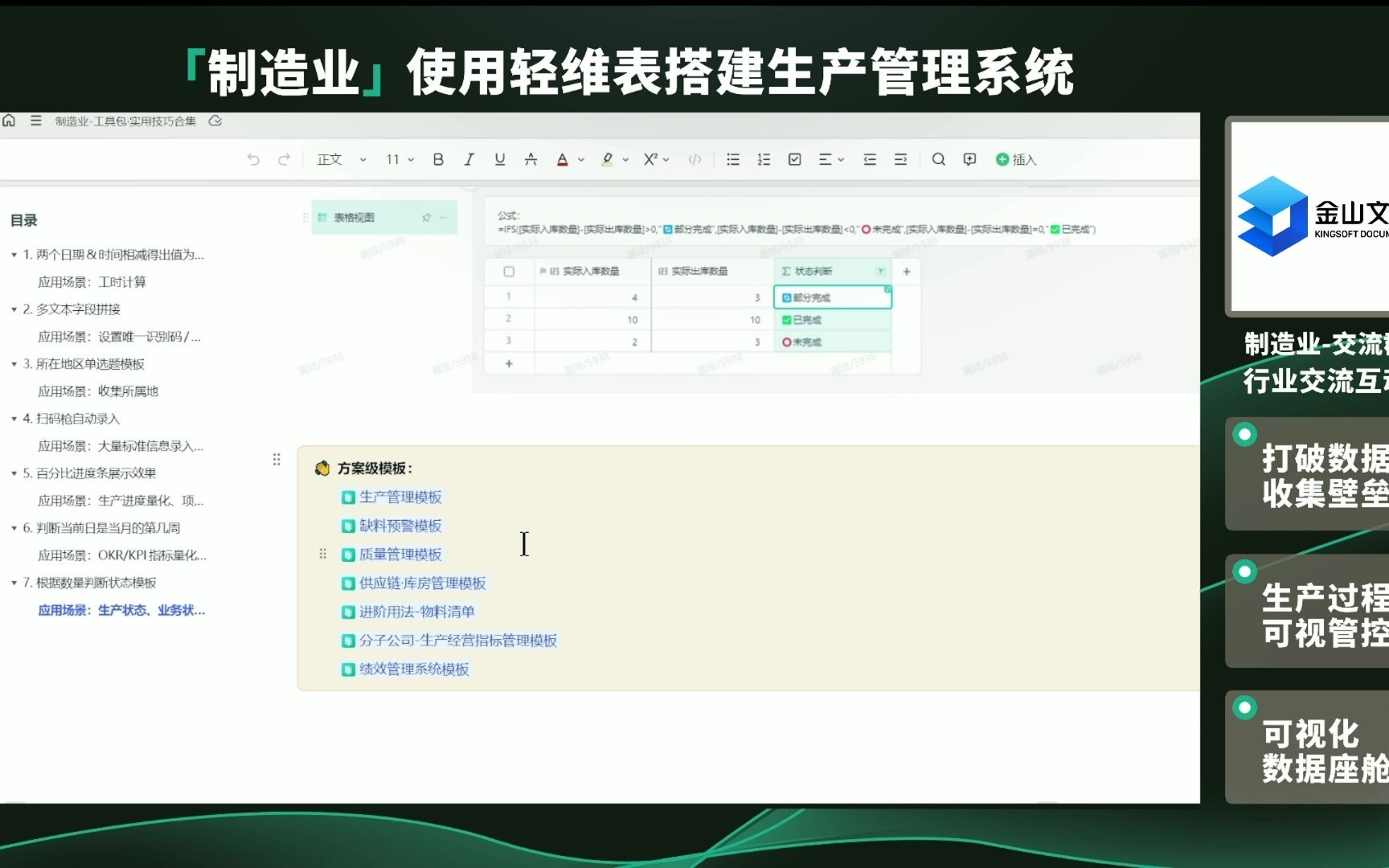This screenshot has height=868, width=1389.
Task: Collapse outline item 3 所在地区单选题模板
Action: pos(14,364)
